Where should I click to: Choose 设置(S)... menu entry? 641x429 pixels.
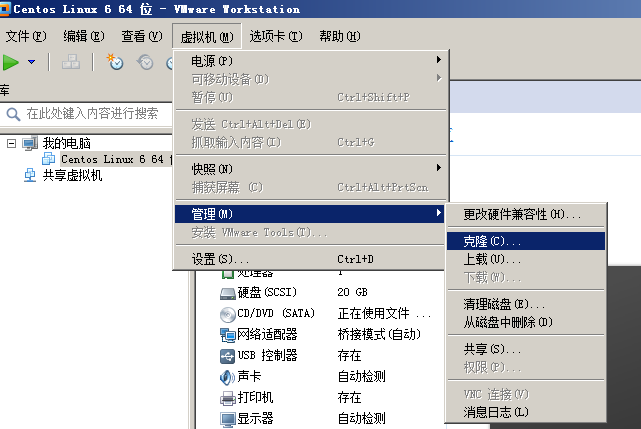(x=310, y=259)
